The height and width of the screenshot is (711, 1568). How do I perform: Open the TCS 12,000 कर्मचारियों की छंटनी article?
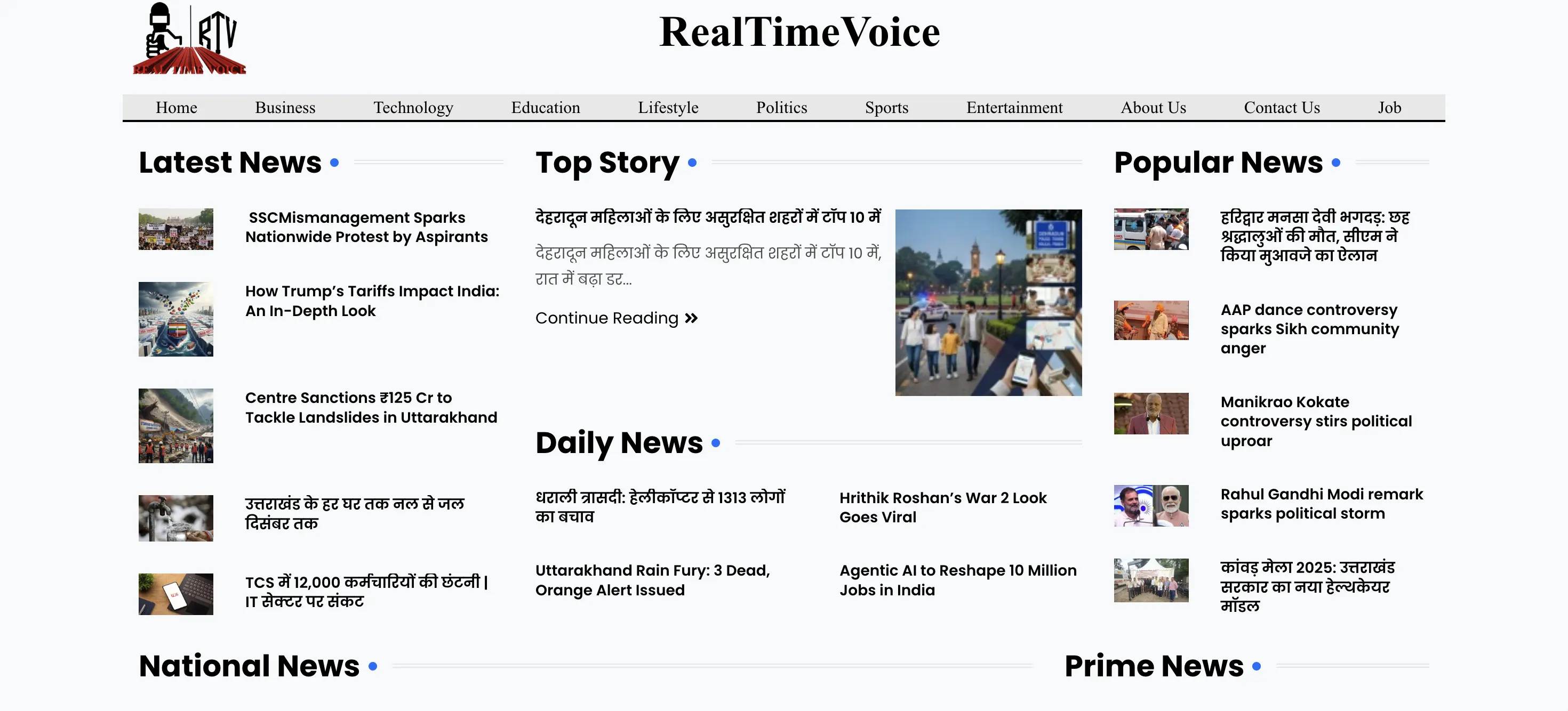coord(366,591)
